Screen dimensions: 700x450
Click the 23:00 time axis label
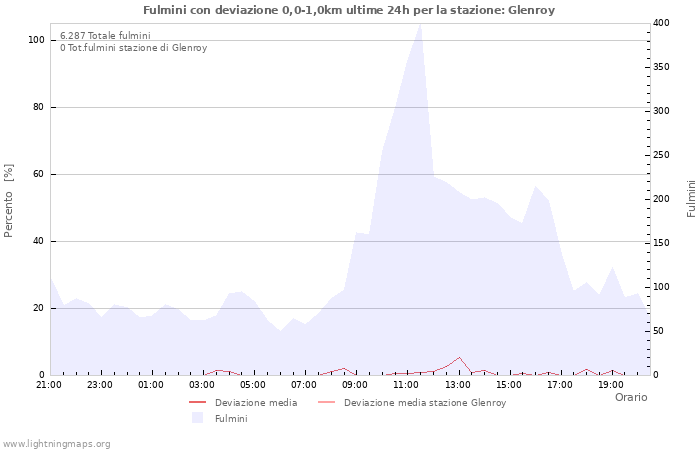(100, 385)
